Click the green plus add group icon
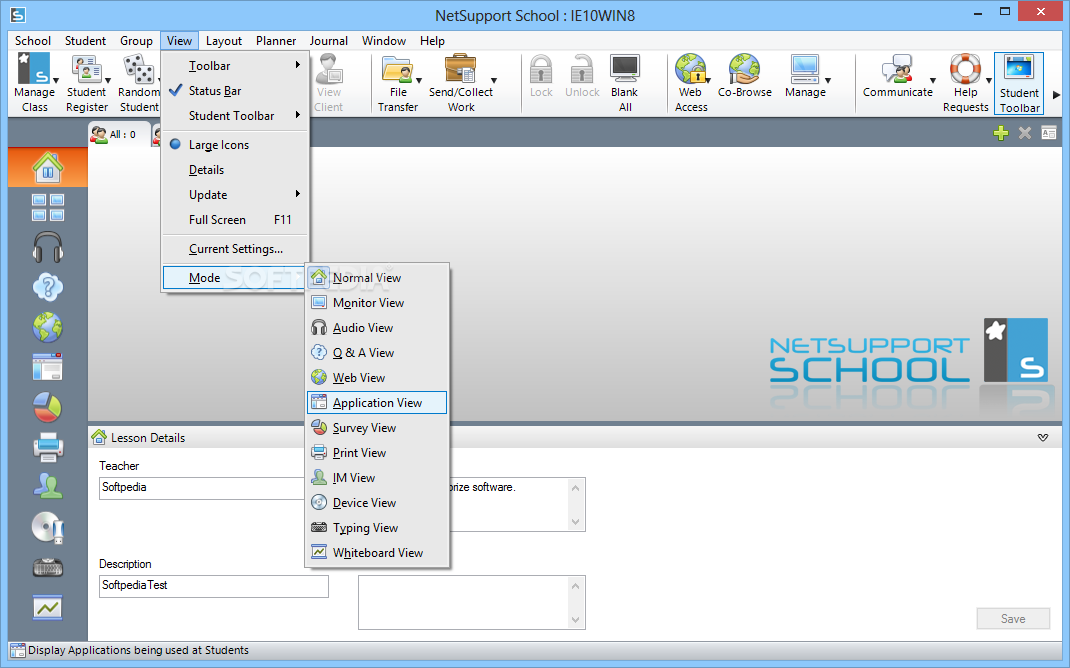 pos(1000,133)
